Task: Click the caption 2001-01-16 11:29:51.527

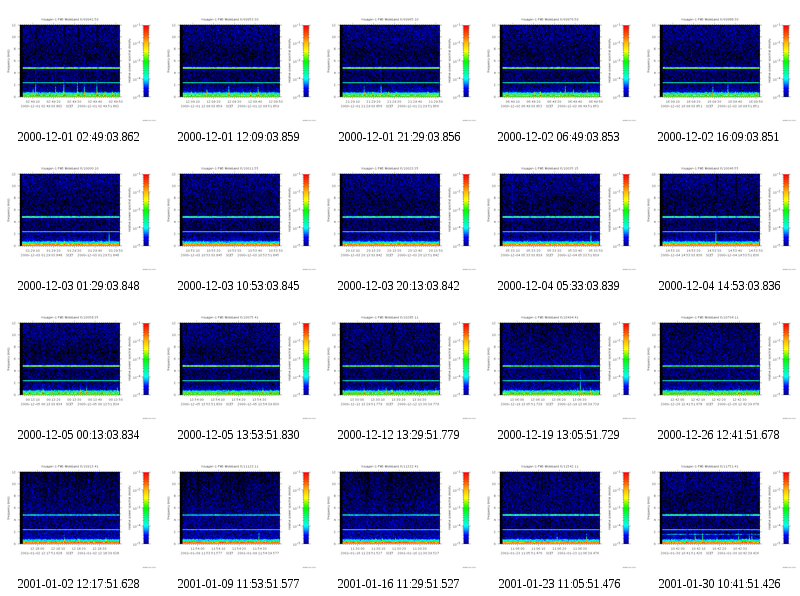Action: pos(398,584)
